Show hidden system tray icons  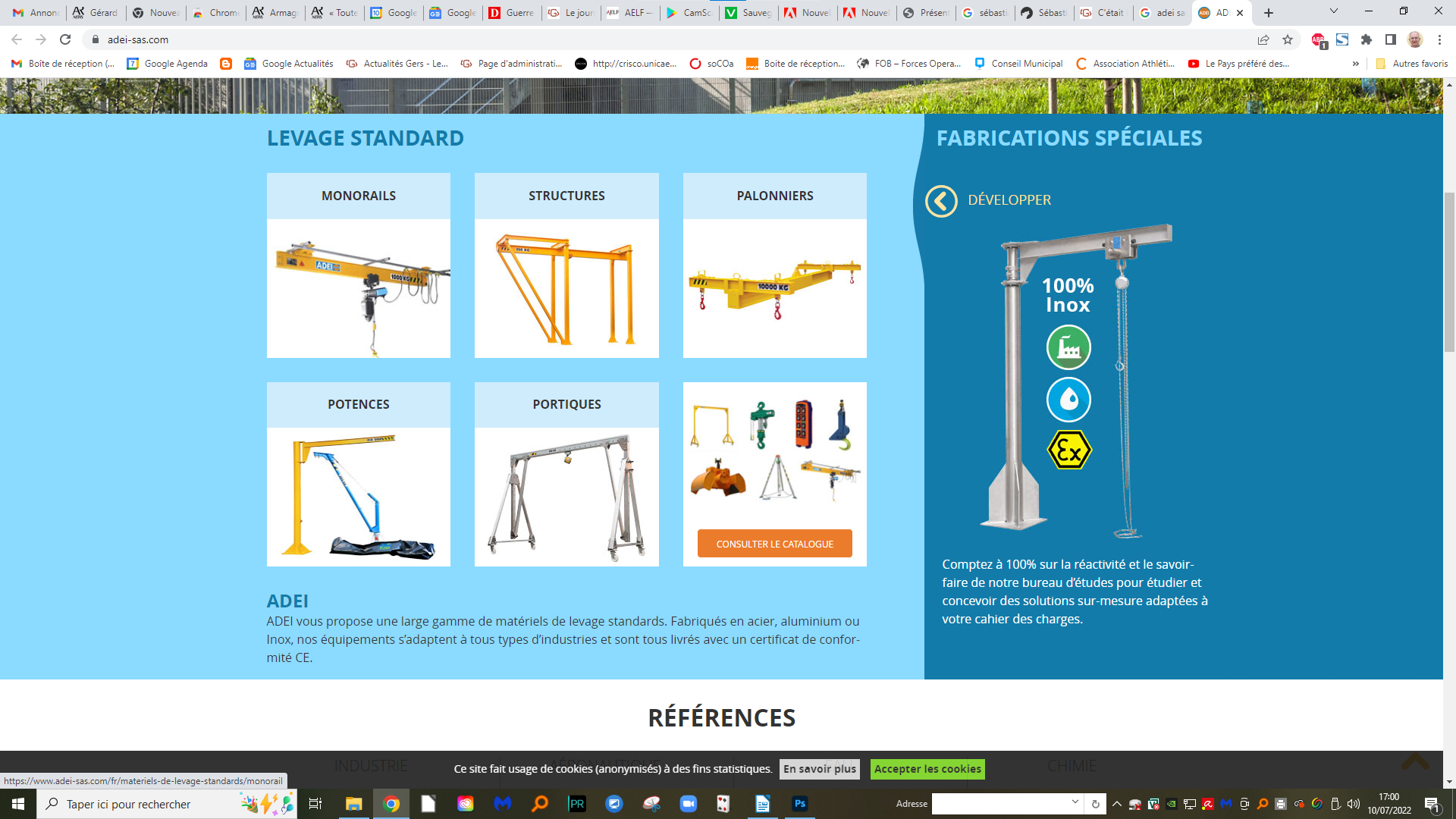[1117, 804]
